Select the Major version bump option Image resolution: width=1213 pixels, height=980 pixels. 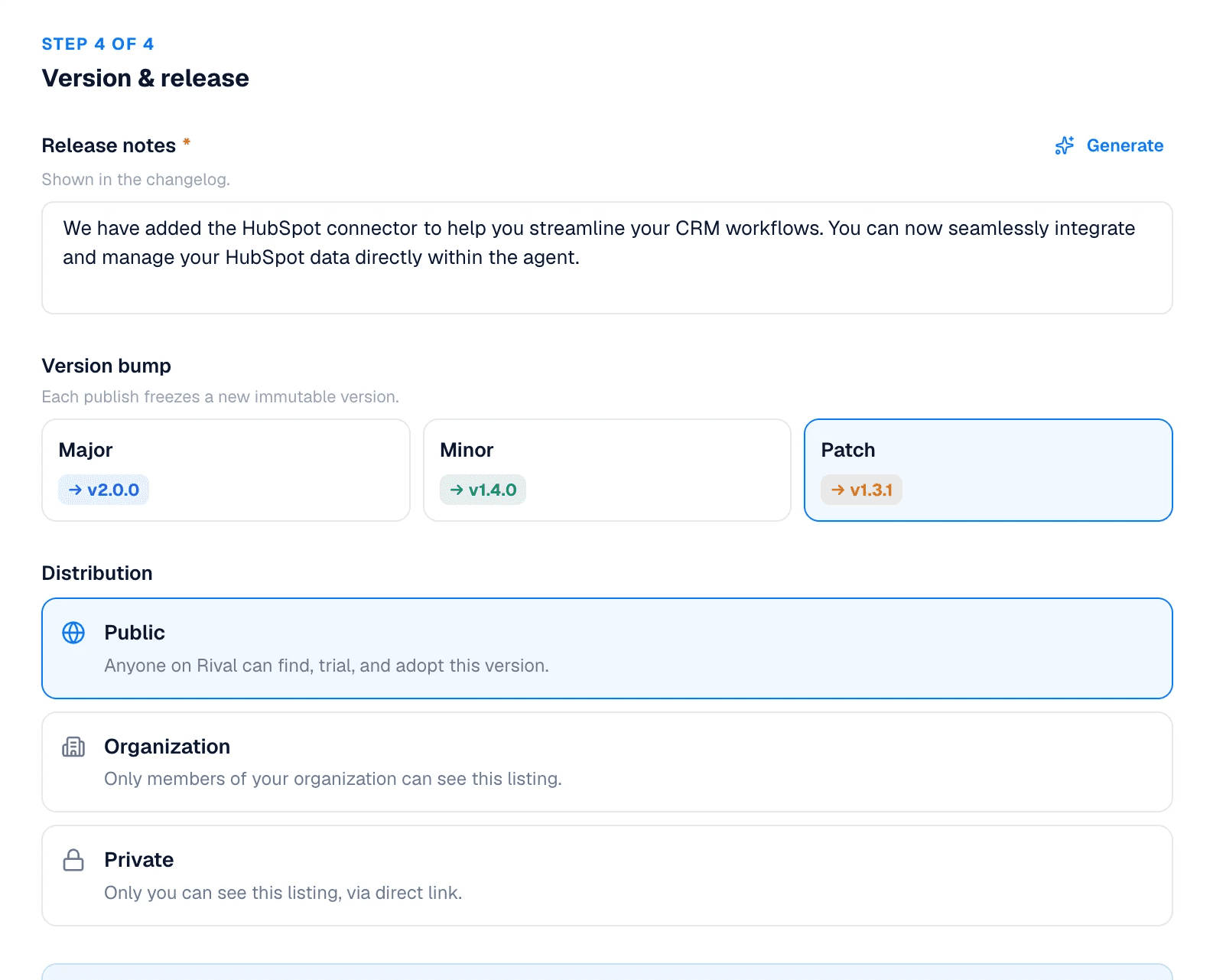pyautogui.click(x=226, y=470)
